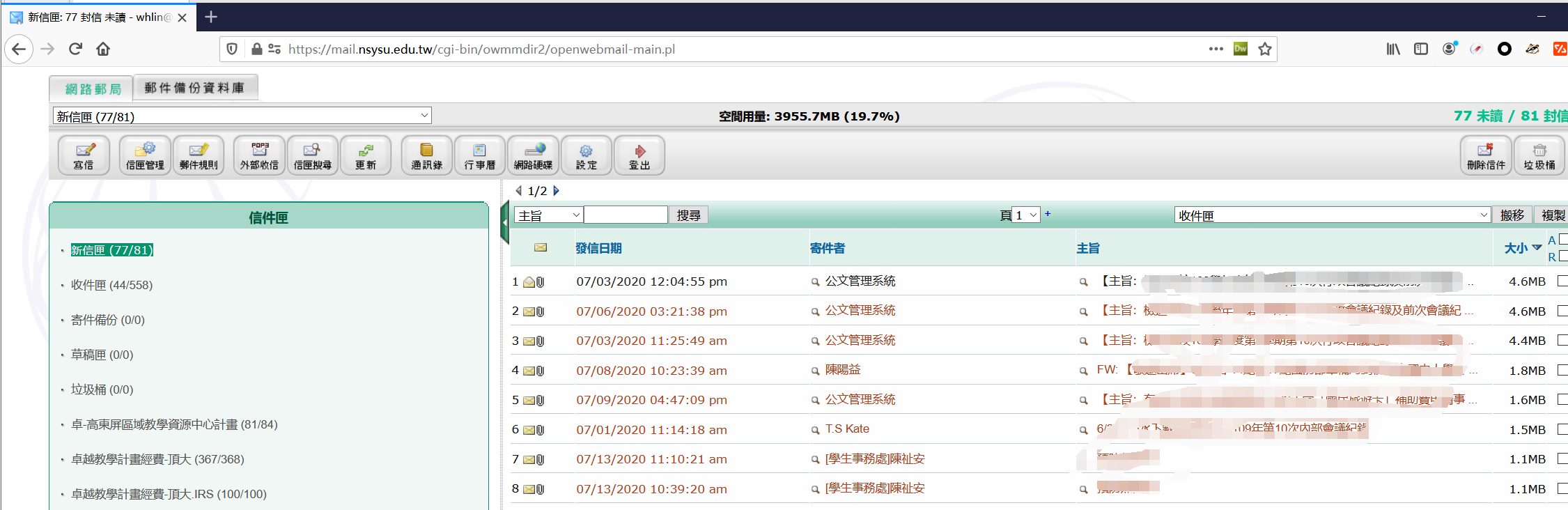The width and height of the screenshot is (1568, 510).
Task: Open 卓-高東屏區域教學資源中心計畫 folder
Action: tap(174, 424)
